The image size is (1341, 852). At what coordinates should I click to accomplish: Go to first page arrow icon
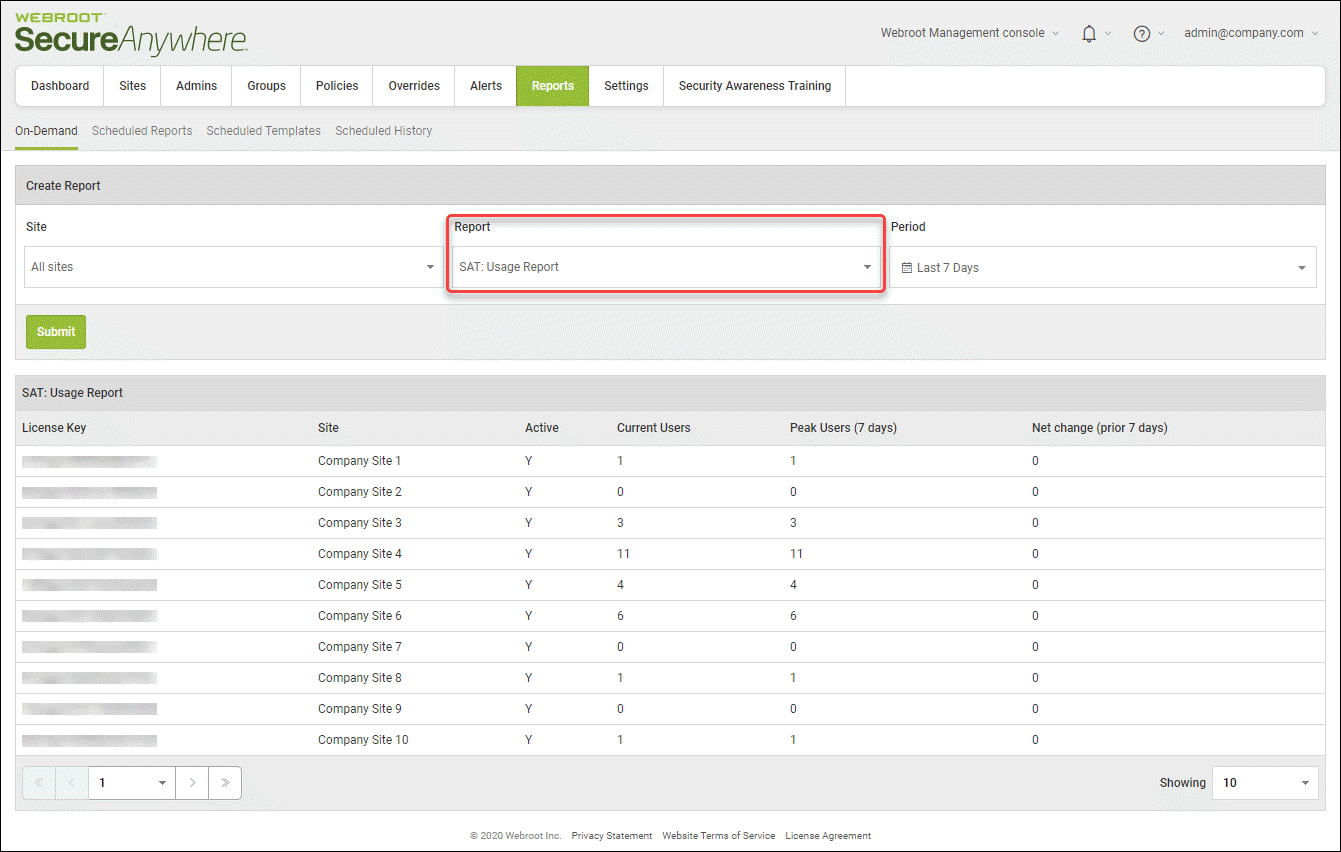[x=38, y=783]
